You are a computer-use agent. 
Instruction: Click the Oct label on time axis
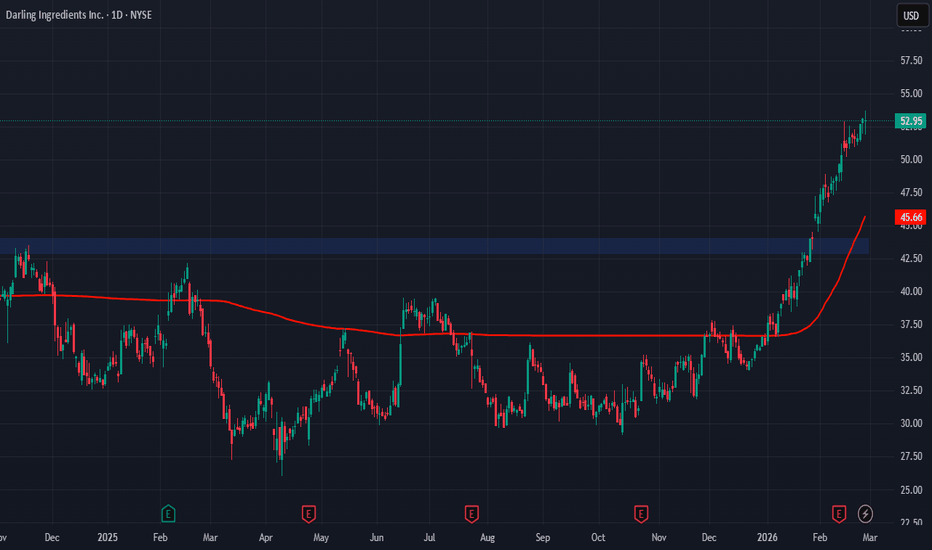pyautogui.click(x=598, y=538)
